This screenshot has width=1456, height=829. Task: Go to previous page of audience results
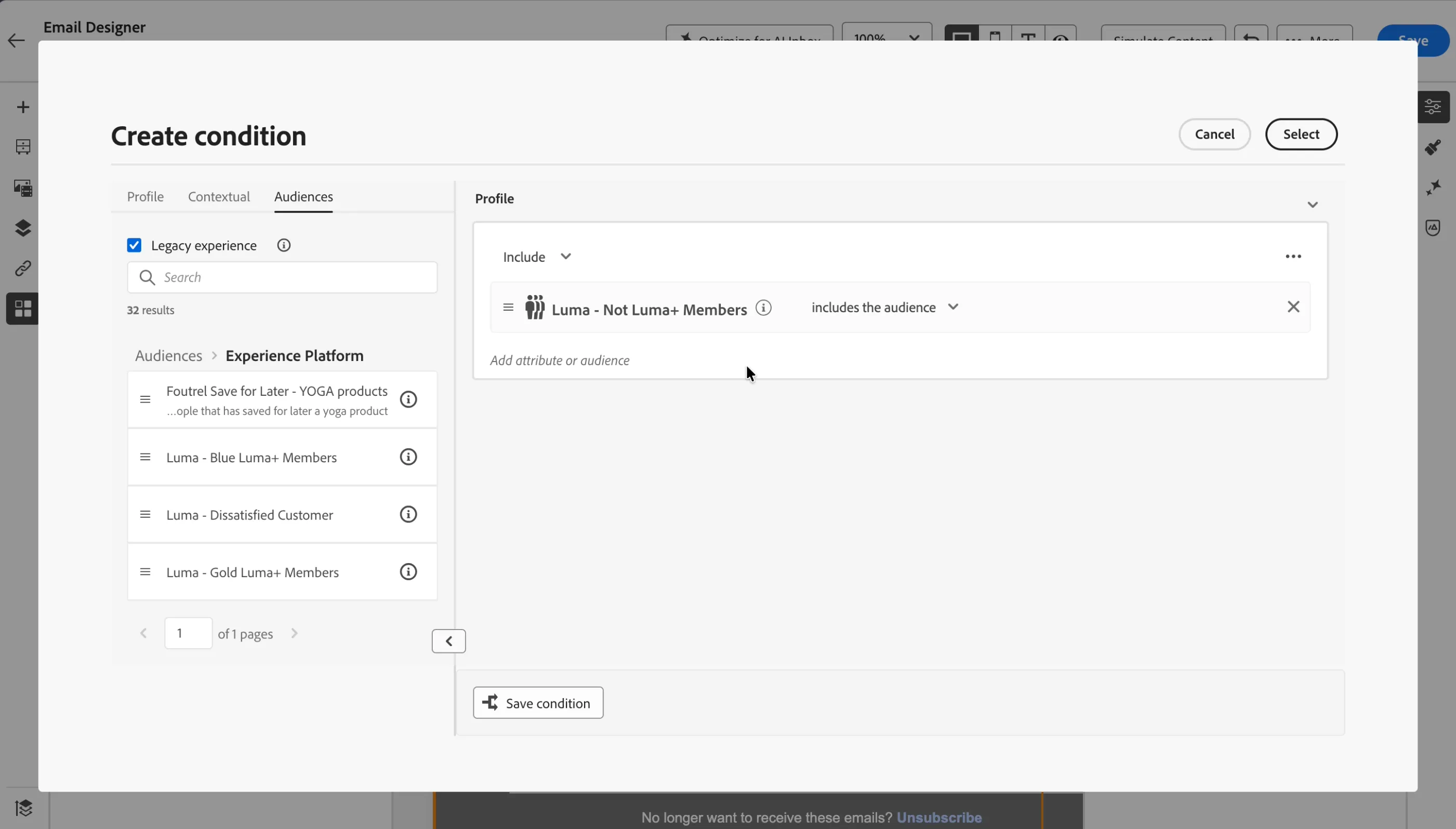click(143, 633)
